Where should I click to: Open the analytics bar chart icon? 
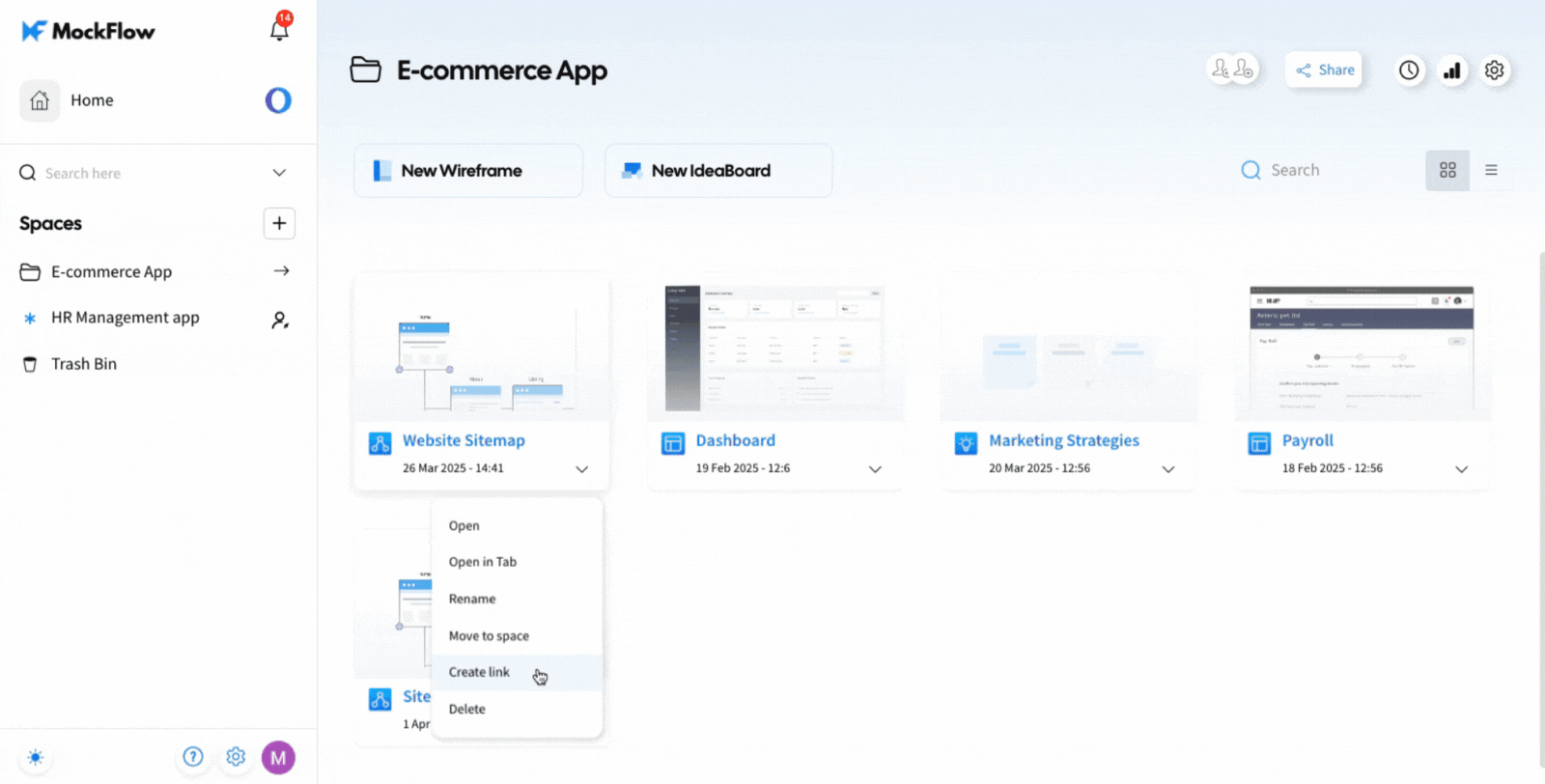[x=1451, y=70]
